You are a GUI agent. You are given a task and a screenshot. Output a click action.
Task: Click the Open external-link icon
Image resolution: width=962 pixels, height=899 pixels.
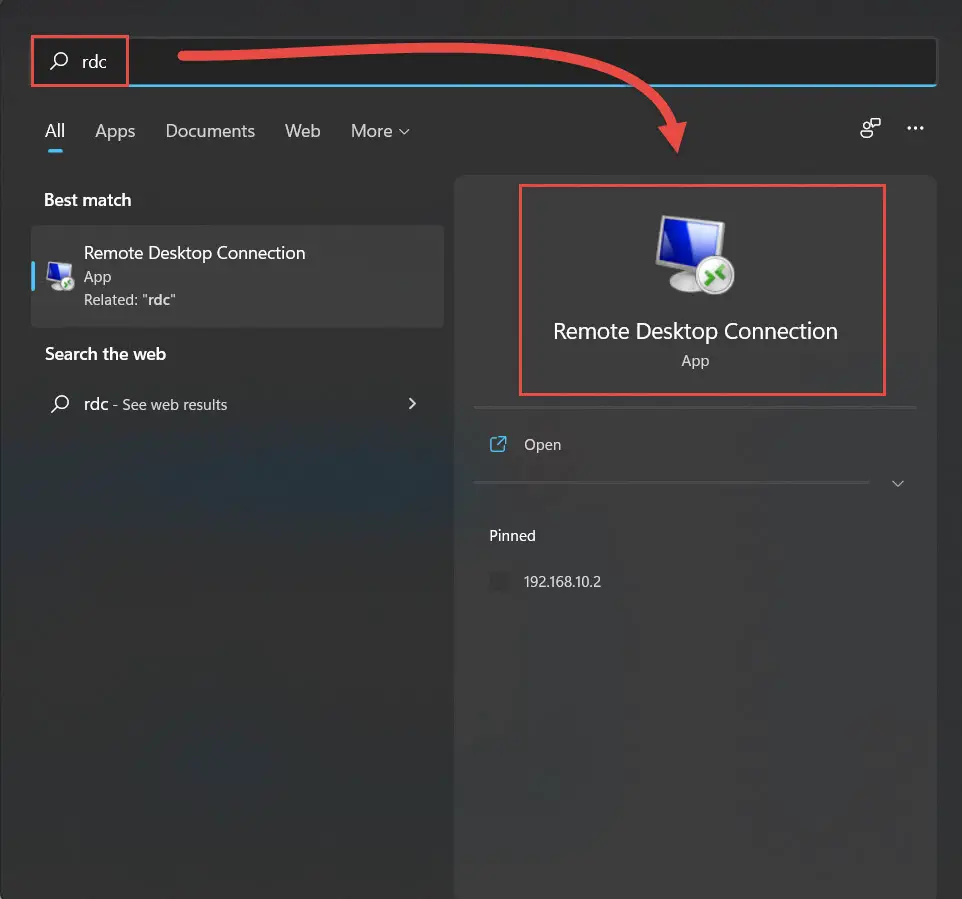[498, 444]
